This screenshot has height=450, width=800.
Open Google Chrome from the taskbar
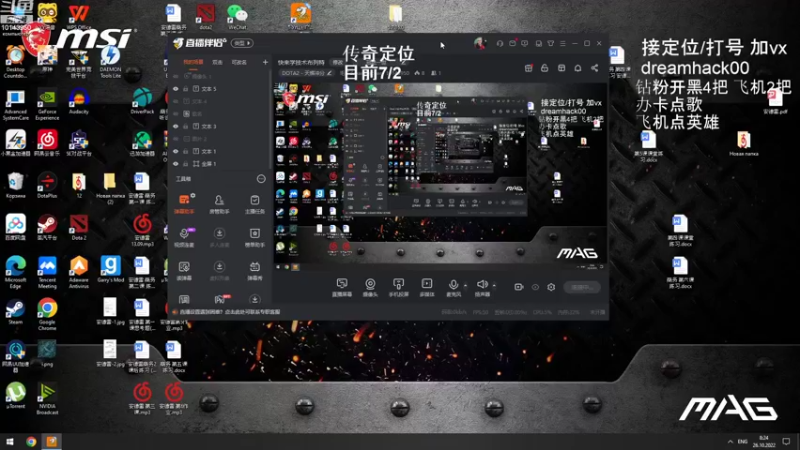(x=31, y=441)
